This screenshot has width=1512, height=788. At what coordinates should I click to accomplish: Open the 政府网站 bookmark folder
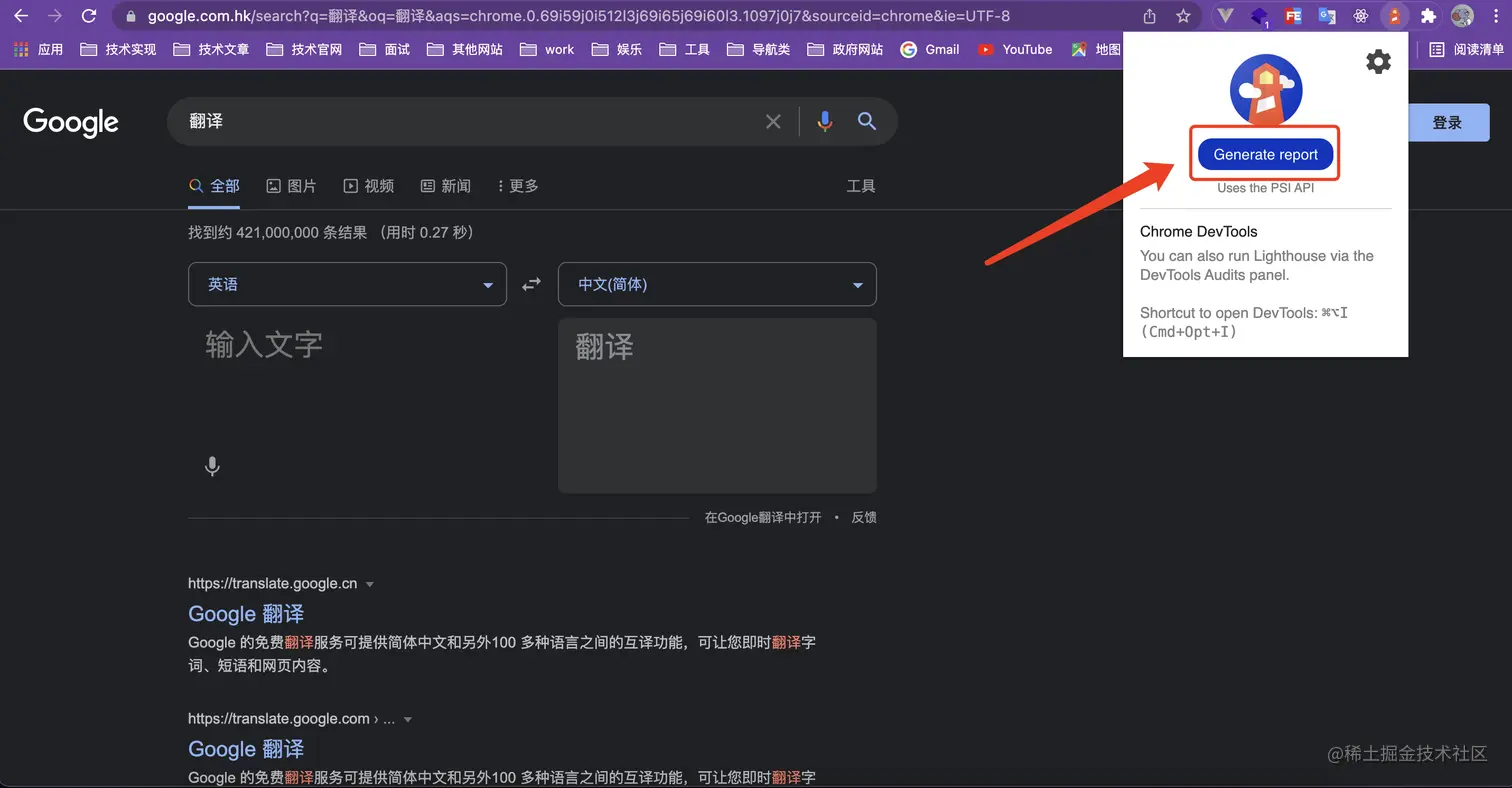[845, 49]
